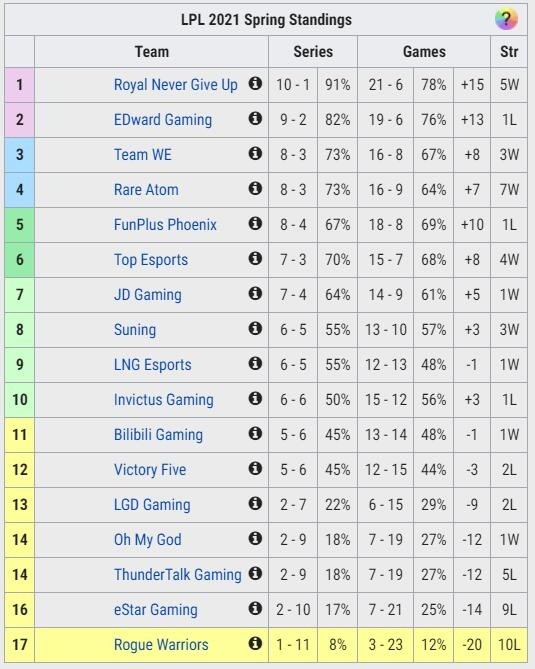Click the Series column header
This screenshot has height=669, width=535.
313,52
